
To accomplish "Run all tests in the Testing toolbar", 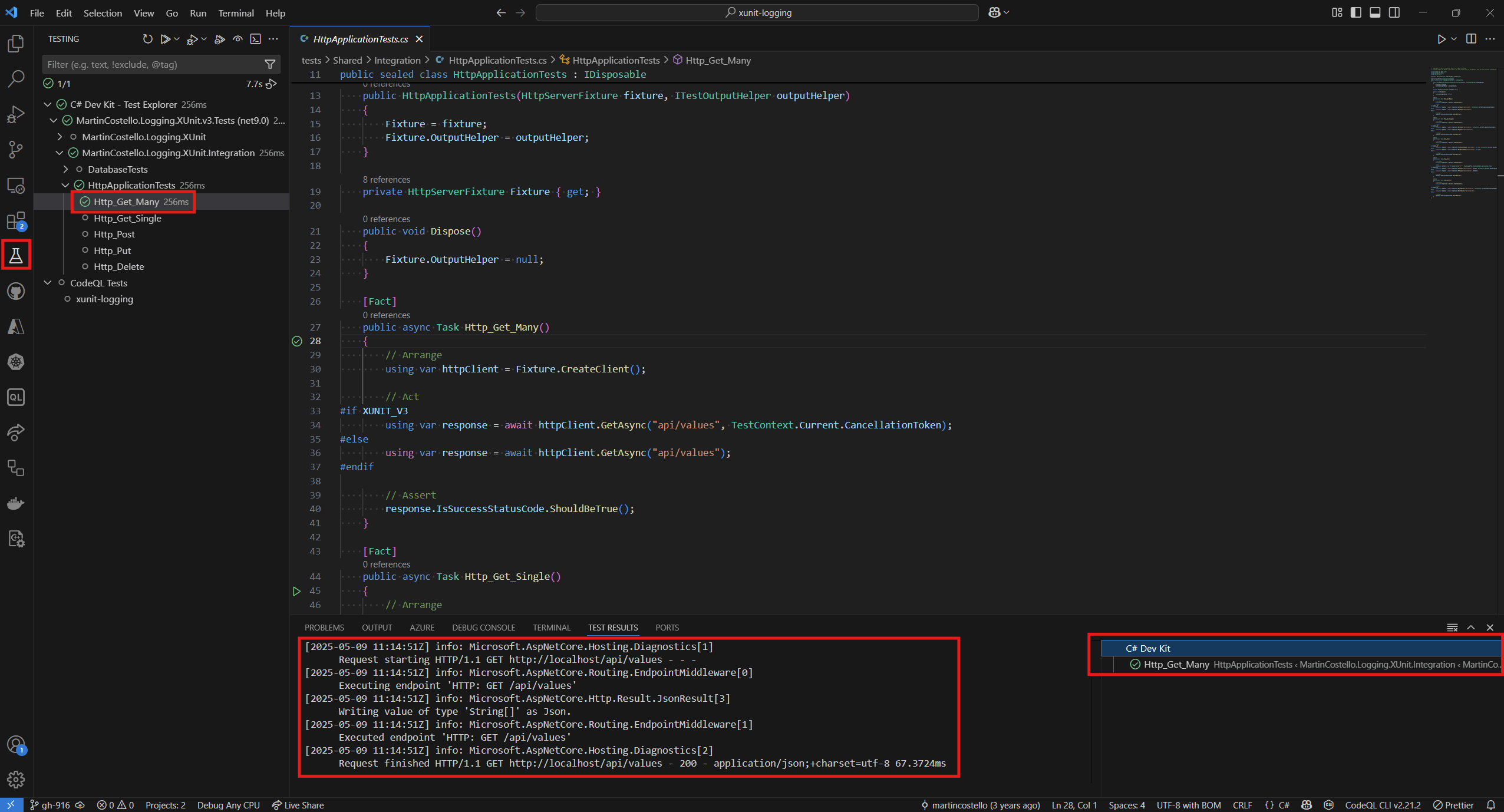I will pos(165,39).
